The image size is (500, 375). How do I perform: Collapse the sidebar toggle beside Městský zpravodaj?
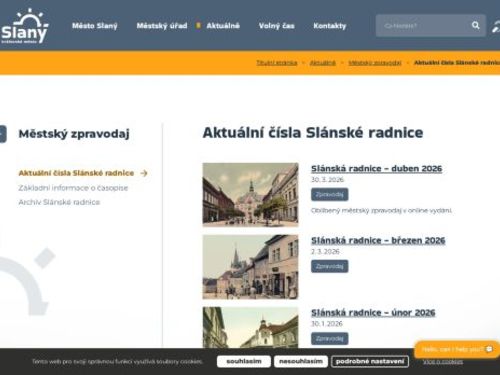(3, 134)
